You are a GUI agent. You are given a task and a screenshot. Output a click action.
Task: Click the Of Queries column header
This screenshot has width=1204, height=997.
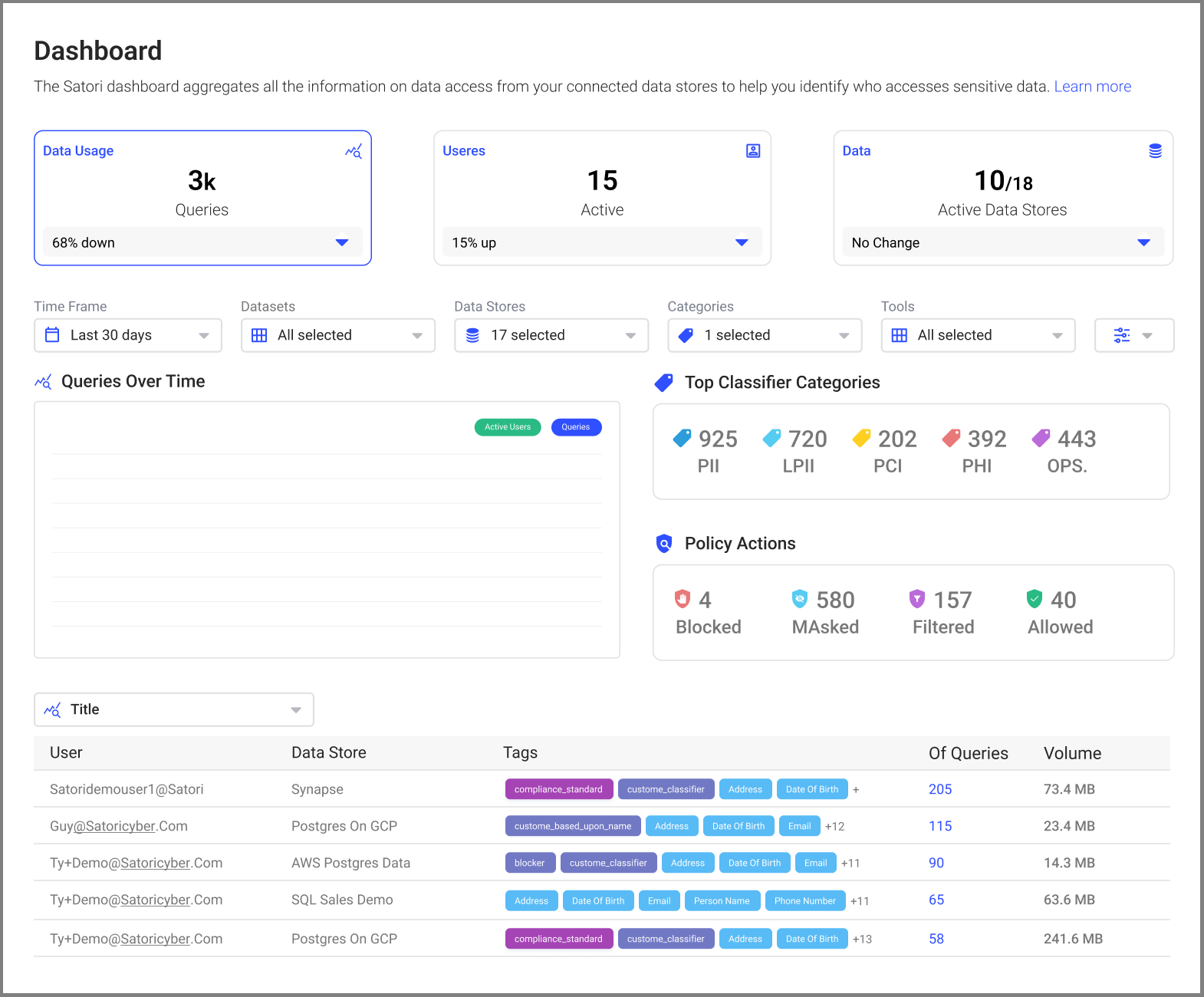coord(969,753)
